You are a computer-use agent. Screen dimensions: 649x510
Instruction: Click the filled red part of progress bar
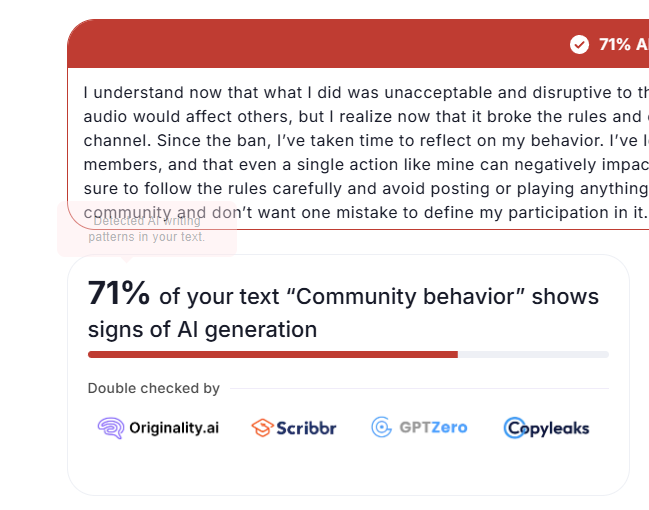click(x=273, y=354)
